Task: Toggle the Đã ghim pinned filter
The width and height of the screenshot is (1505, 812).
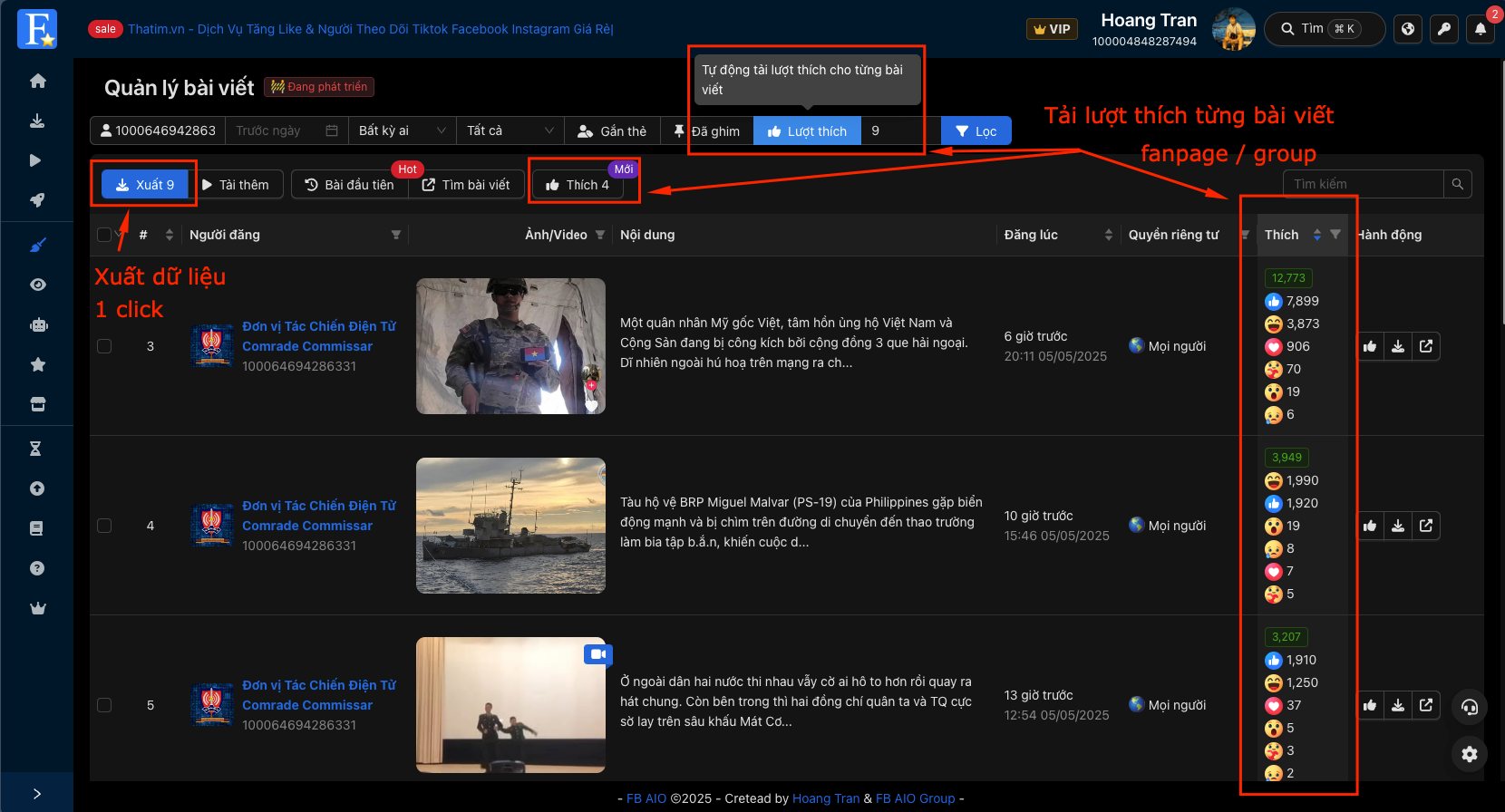Action: coord(706,131)
